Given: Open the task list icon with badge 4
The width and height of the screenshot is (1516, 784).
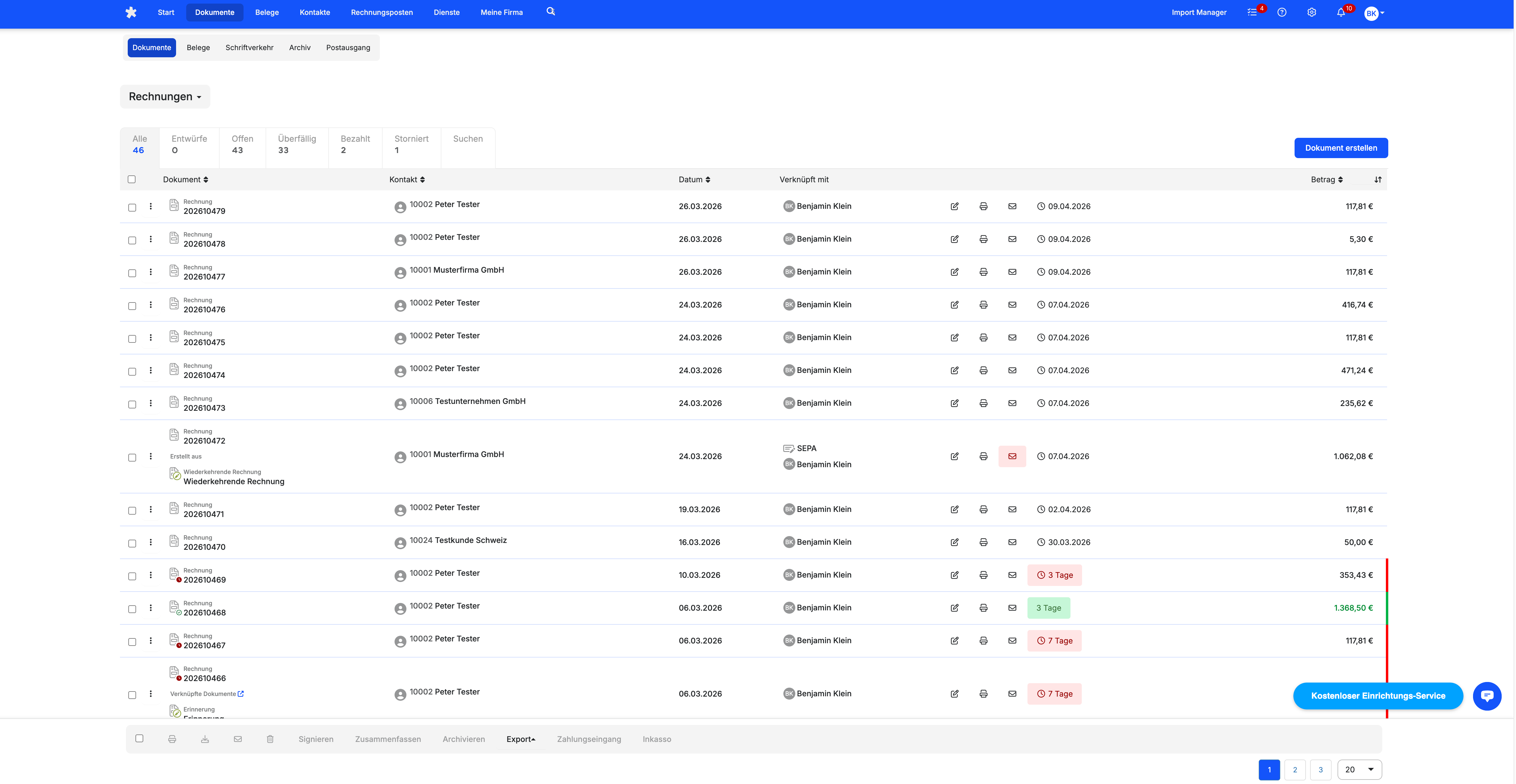Looking at the screenshot, I should 1252,12.
